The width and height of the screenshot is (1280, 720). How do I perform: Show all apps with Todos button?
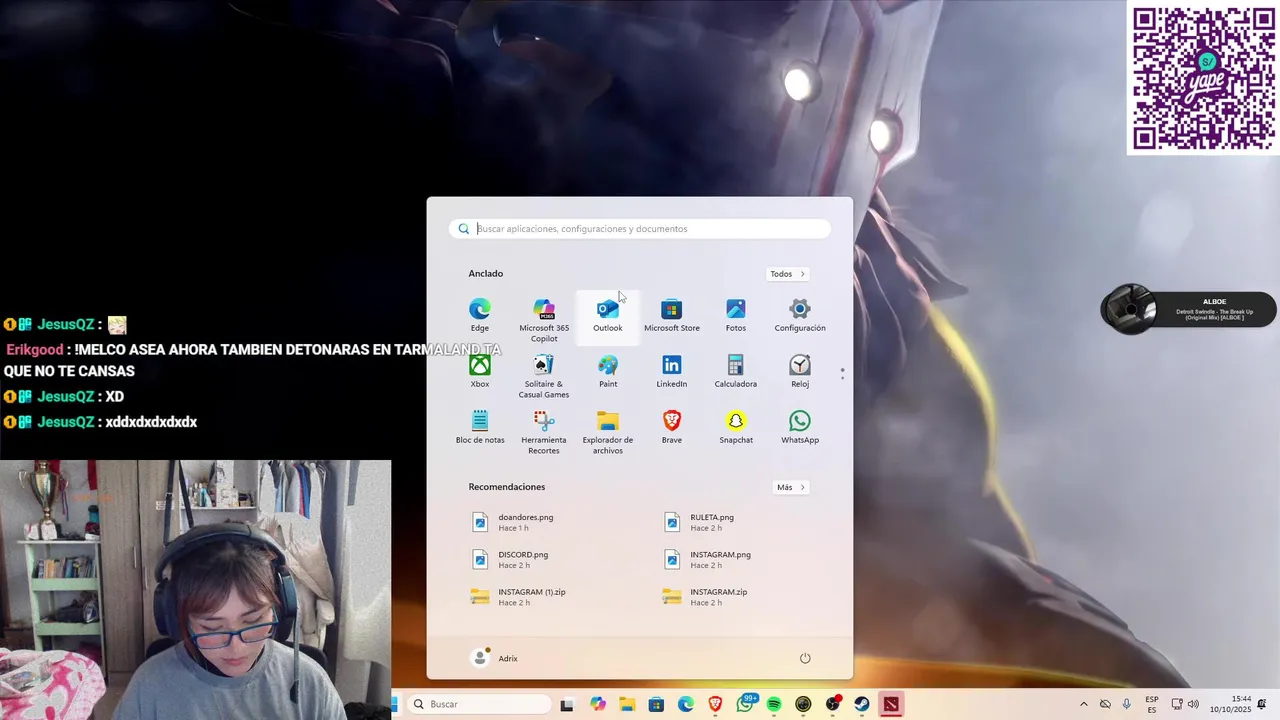click(x=788, y=274)
